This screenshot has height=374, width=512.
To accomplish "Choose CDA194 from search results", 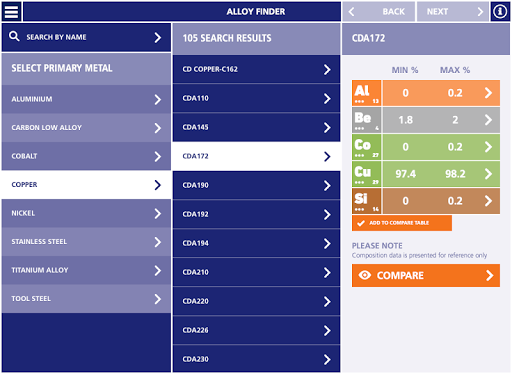I will click(x=256, y=243).
